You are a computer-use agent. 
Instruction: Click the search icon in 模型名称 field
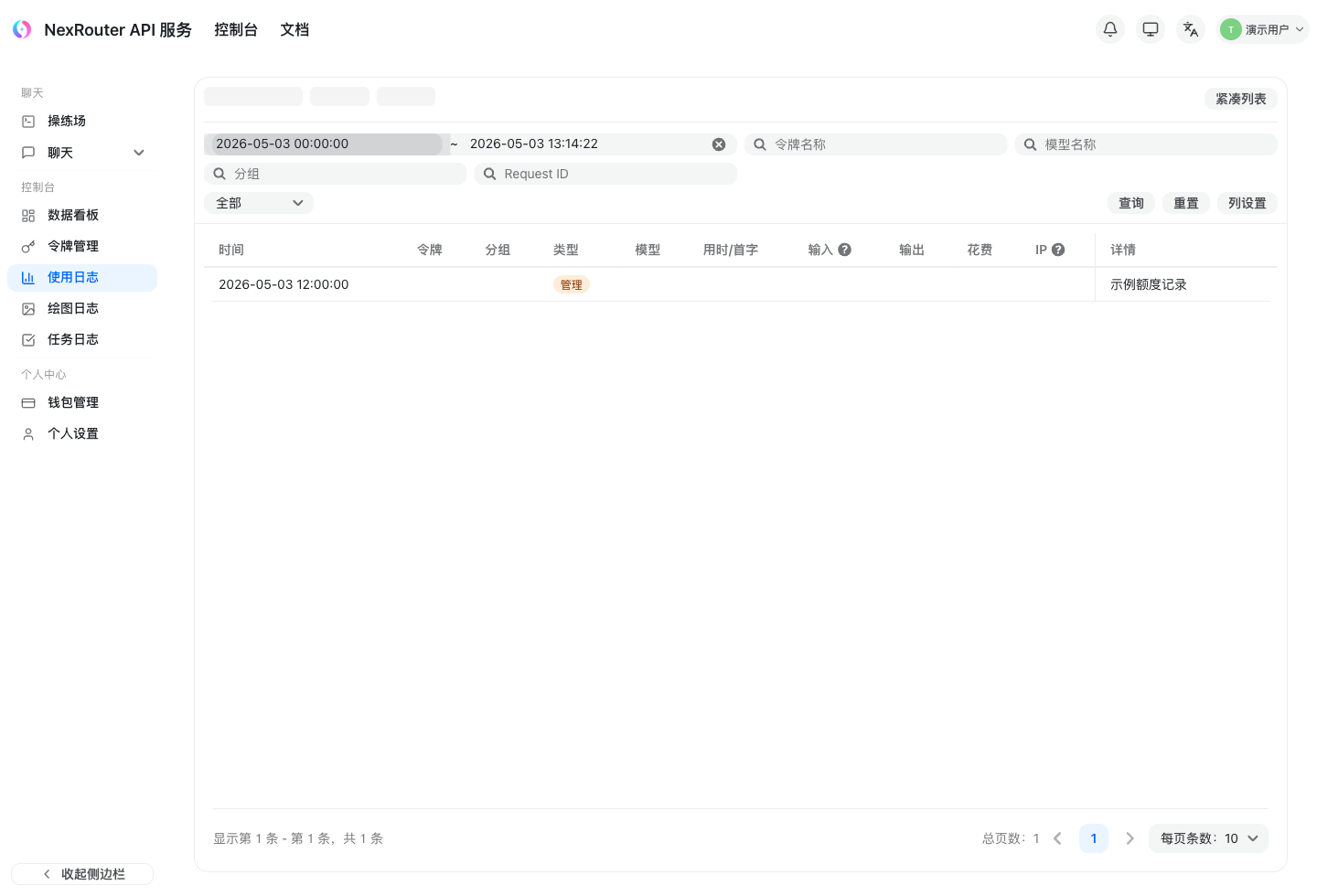(1030, 144)
